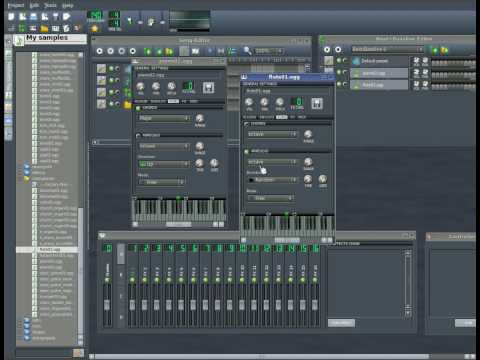Toggle the Chords enable LED in left instrument window

pos(138,108)
